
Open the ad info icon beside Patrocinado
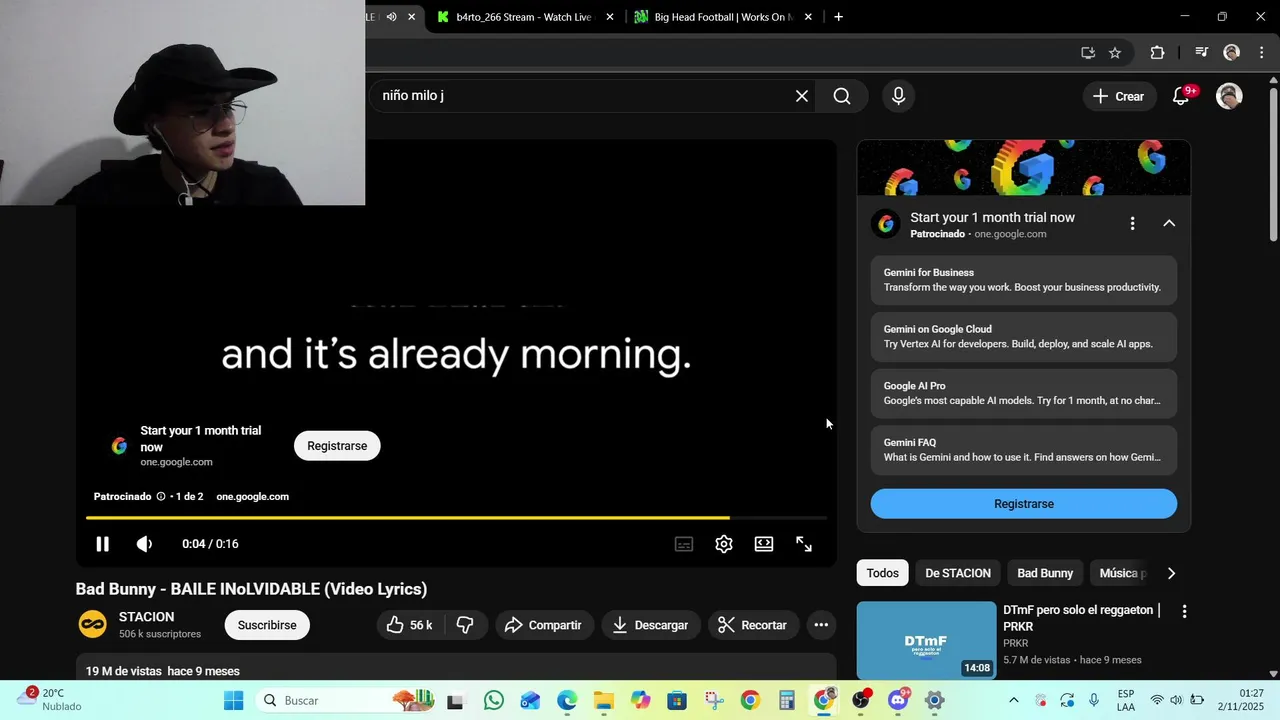coord(161,497)
